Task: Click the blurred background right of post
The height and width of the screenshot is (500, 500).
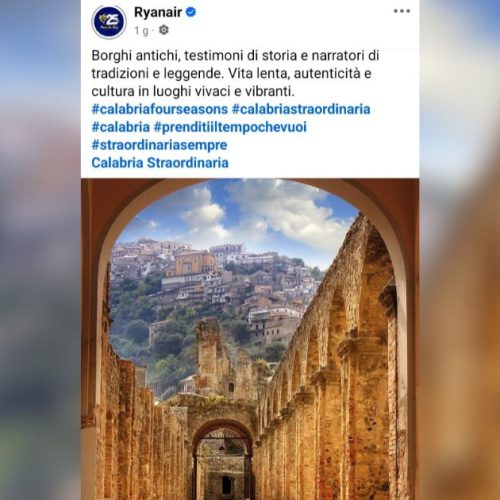Action: click(460, 250)
